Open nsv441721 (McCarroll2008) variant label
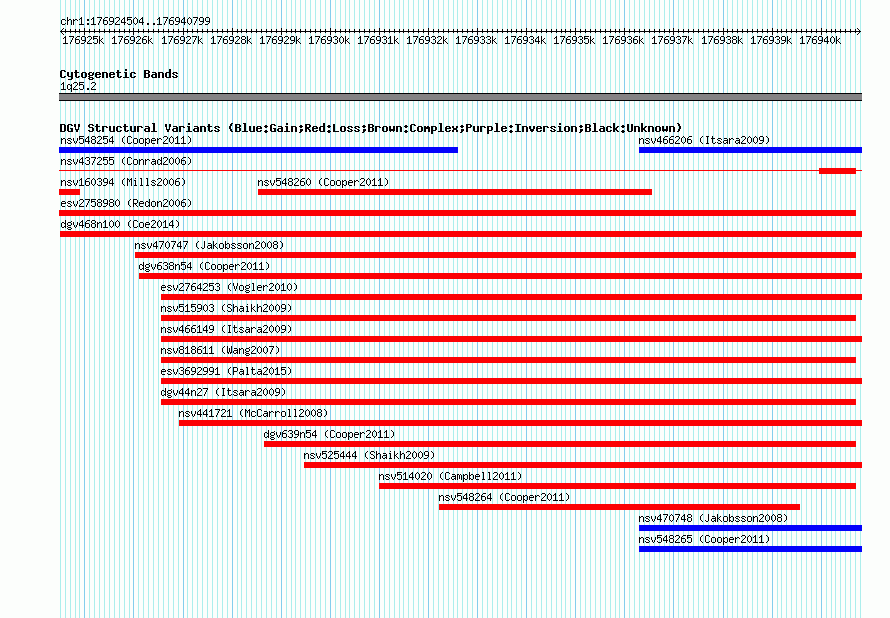The image size is (890, 618). 253,413
